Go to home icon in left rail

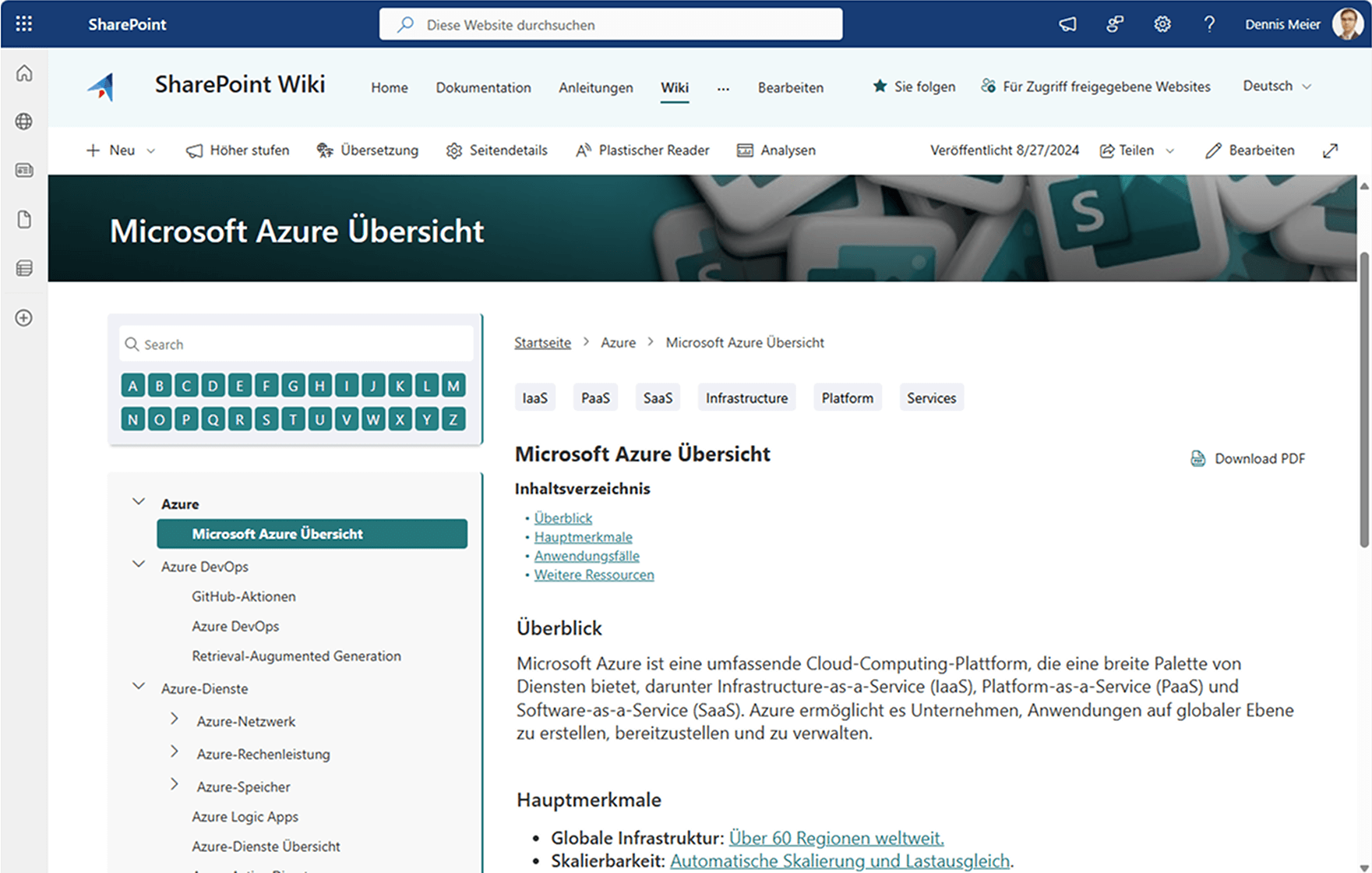[x=24, y=73]
